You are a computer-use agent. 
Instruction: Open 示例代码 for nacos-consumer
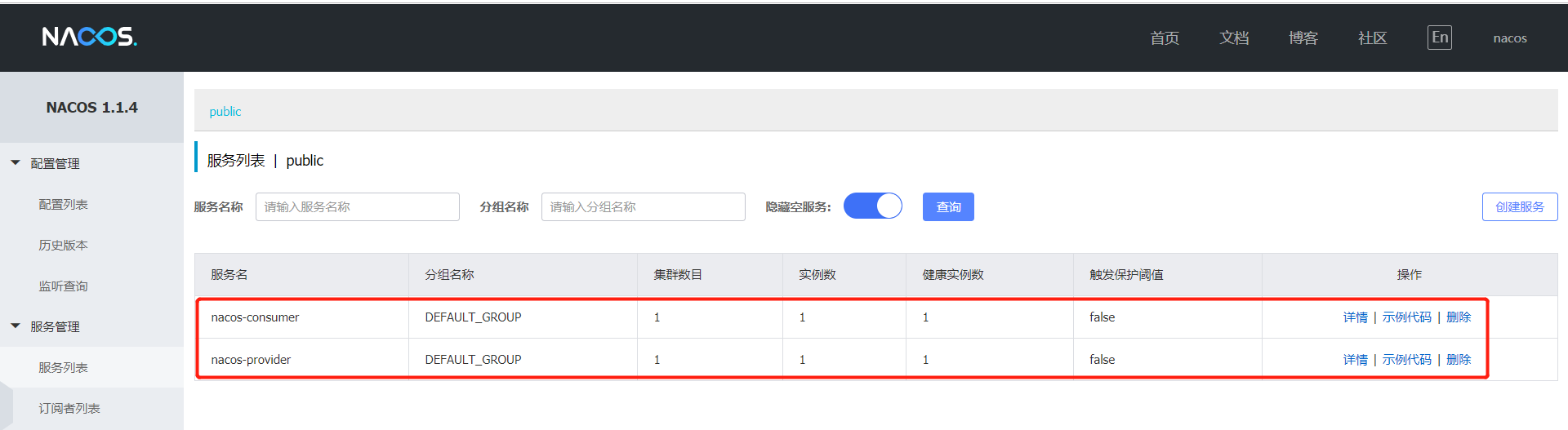pyautogui.click(x=1407, y=317)
